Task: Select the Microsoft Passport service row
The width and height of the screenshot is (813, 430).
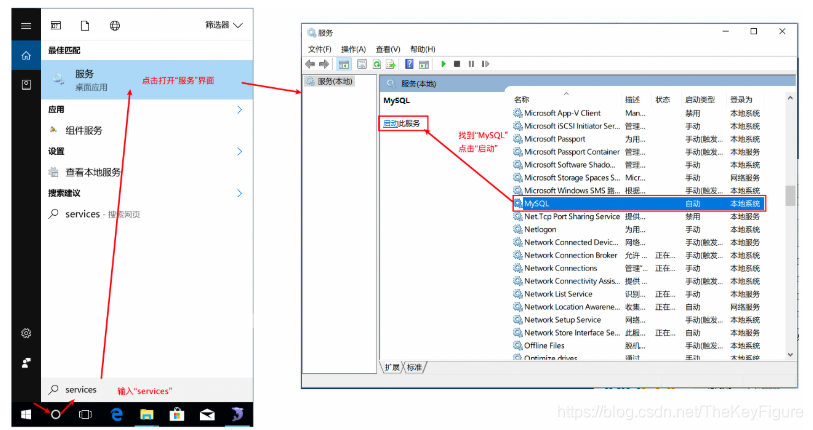Action: tap(639, 139)
